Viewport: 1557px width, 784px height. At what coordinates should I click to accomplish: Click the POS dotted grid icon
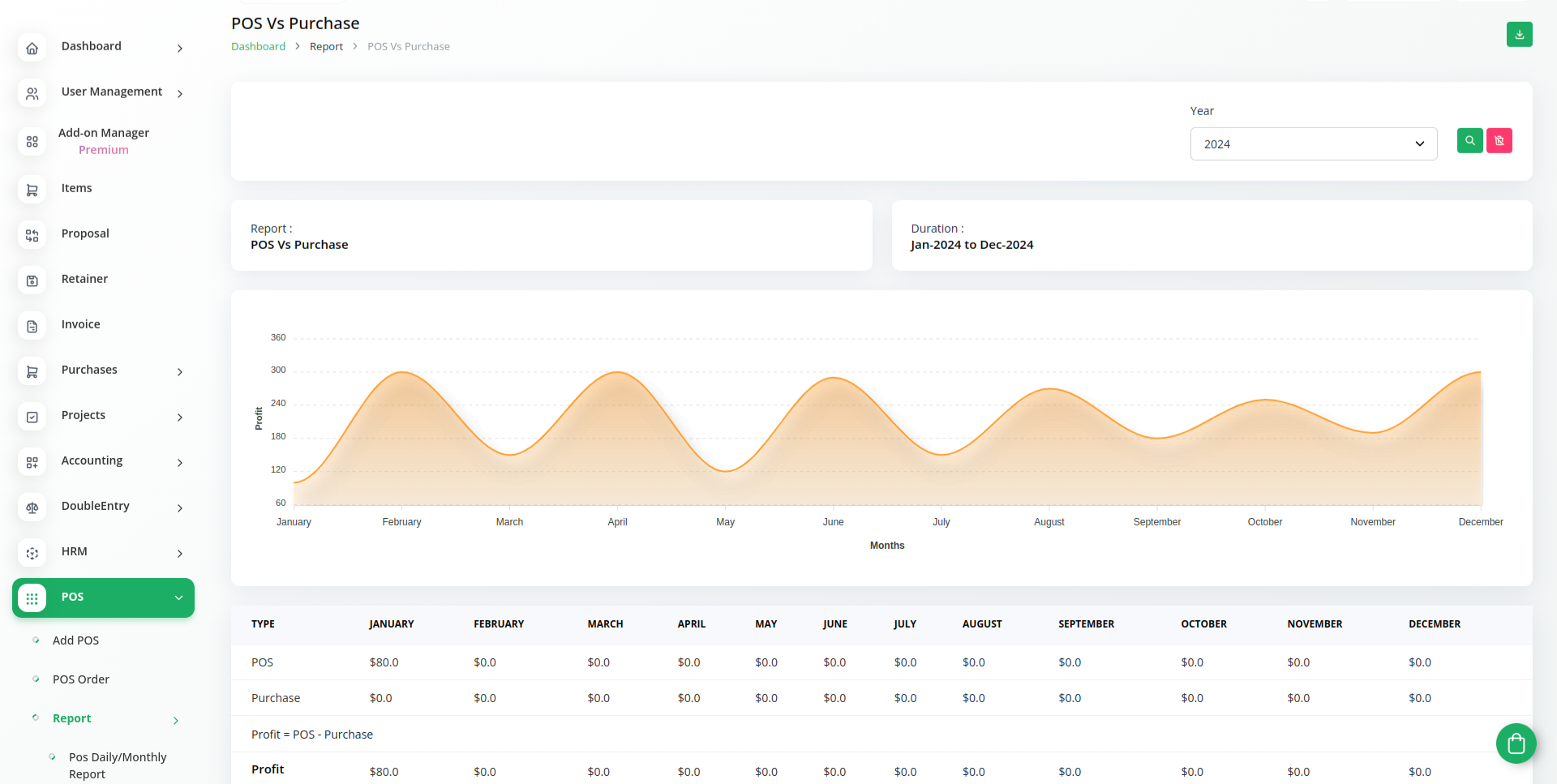[x=32, y=598]
